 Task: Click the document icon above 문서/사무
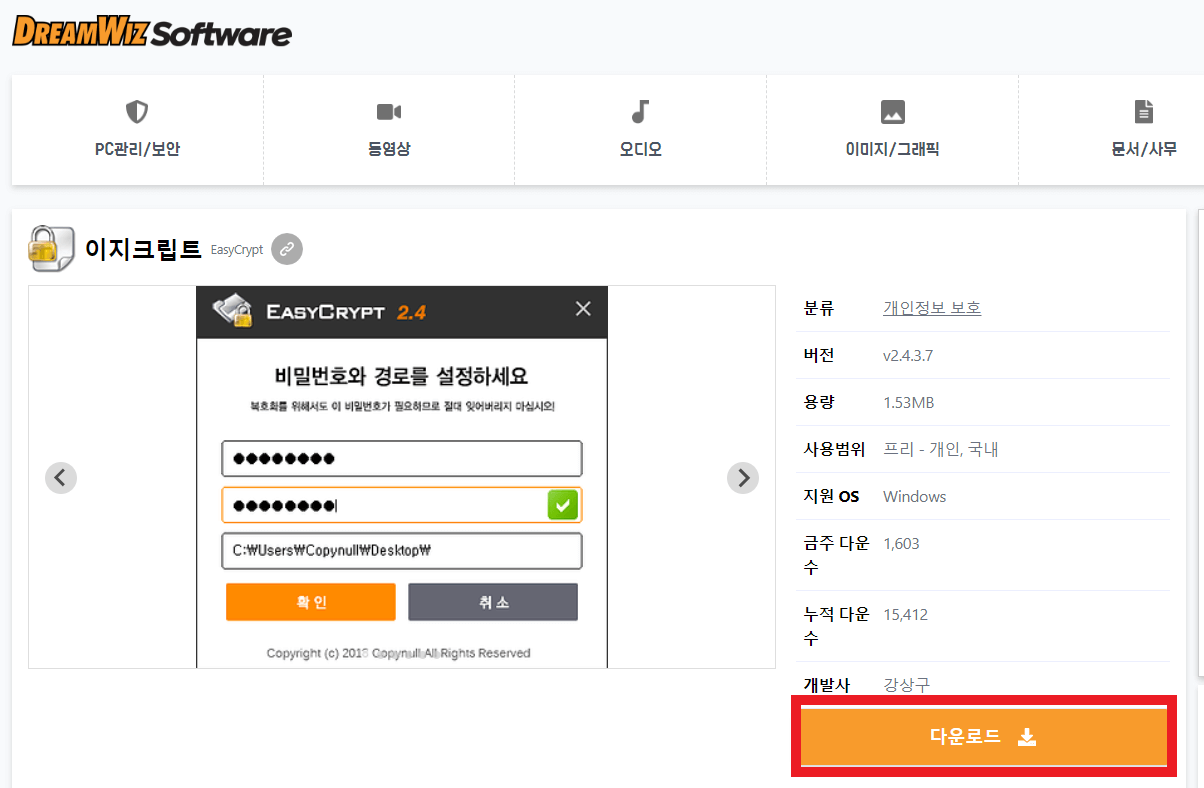coord(1143,112)
